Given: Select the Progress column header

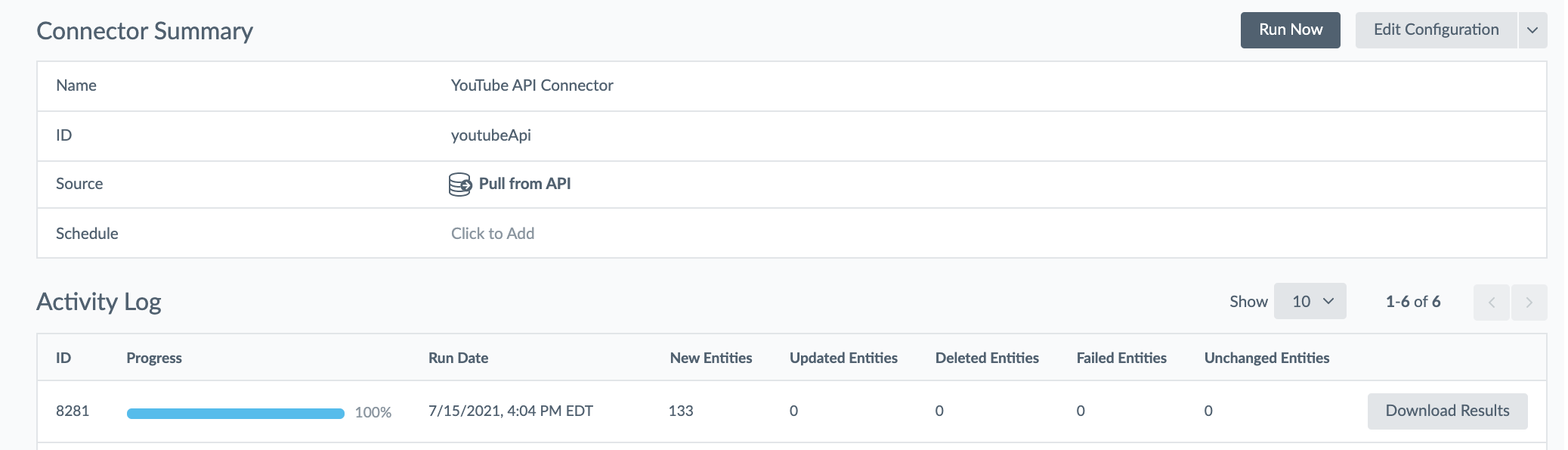Looking at the screenshot, I should point(154,358).
